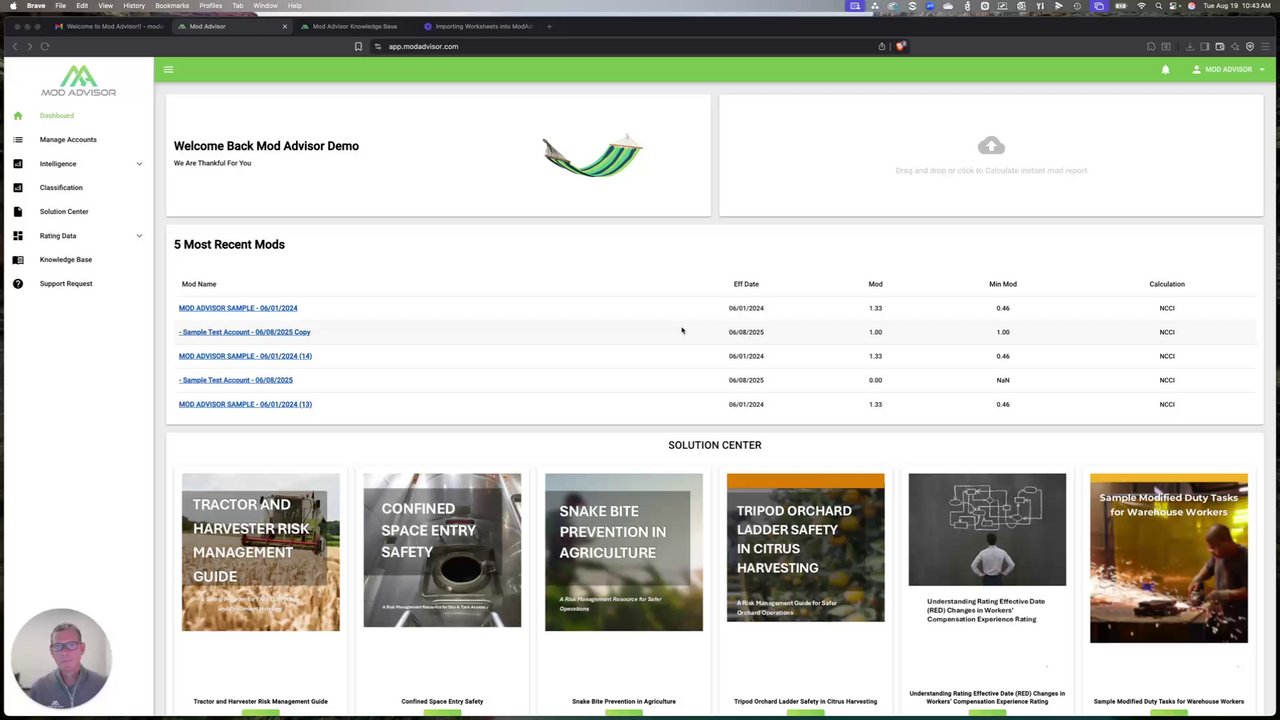Open the Brave main menu icon
The height and width of the screenshot is (720, 1280).
coord(1265,46)
